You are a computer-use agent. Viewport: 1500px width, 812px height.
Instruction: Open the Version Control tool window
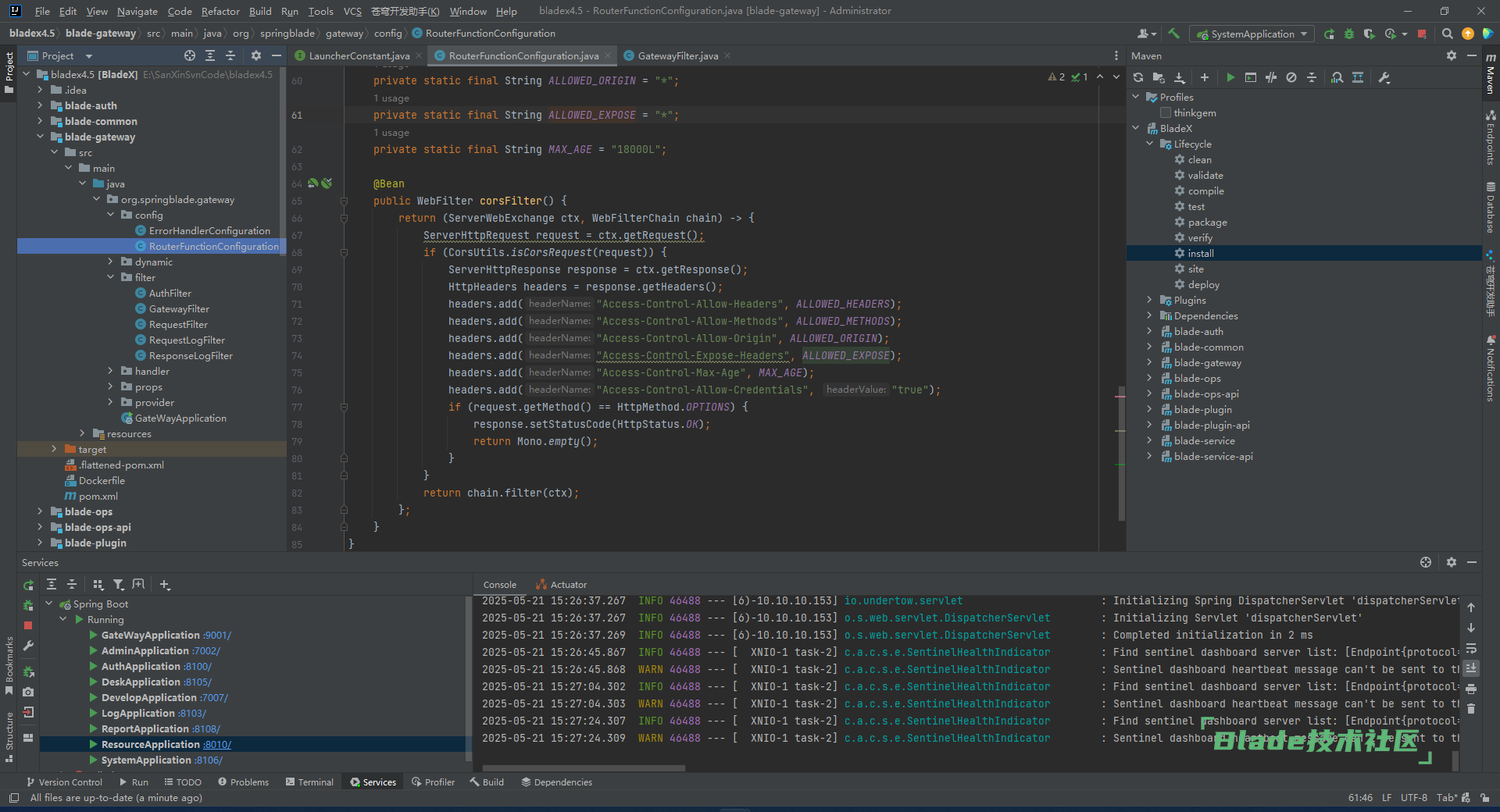64,782
